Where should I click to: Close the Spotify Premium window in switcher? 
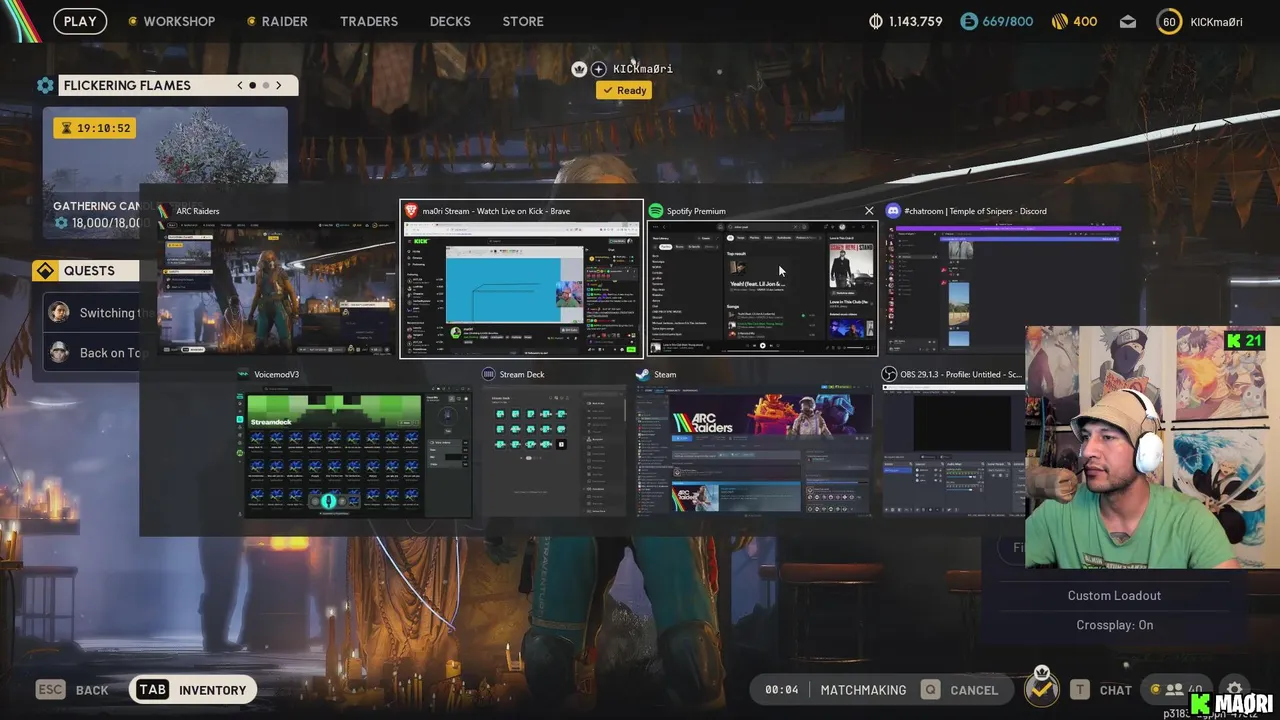(x=869, y=211)
